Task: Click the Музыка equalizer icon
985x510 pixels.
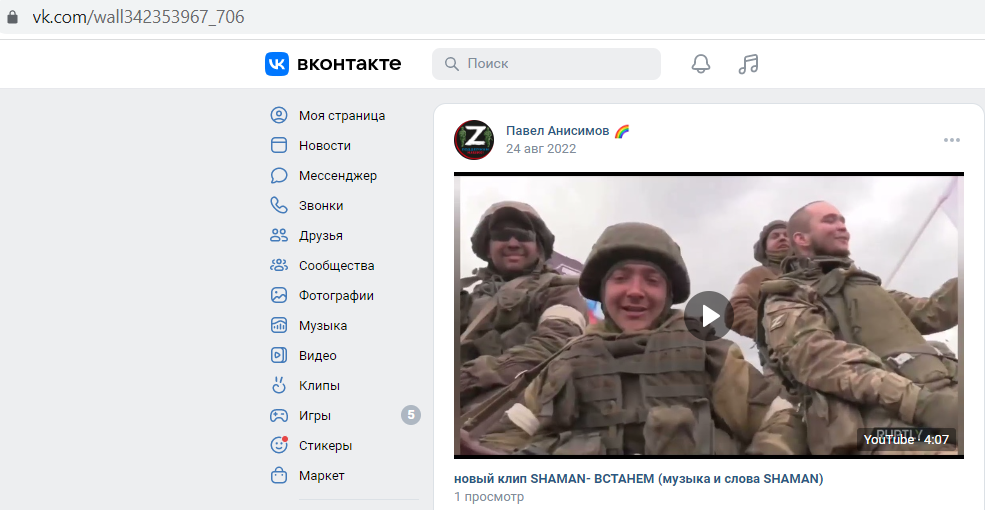Action: (278, 325)
